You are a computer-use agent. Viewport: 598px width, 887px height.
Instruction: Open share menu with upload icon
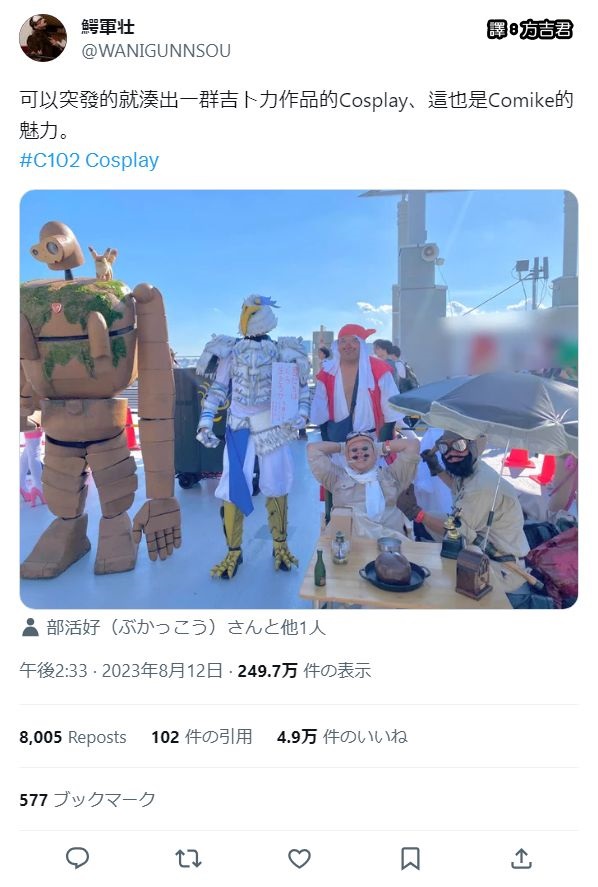(521, 858)
